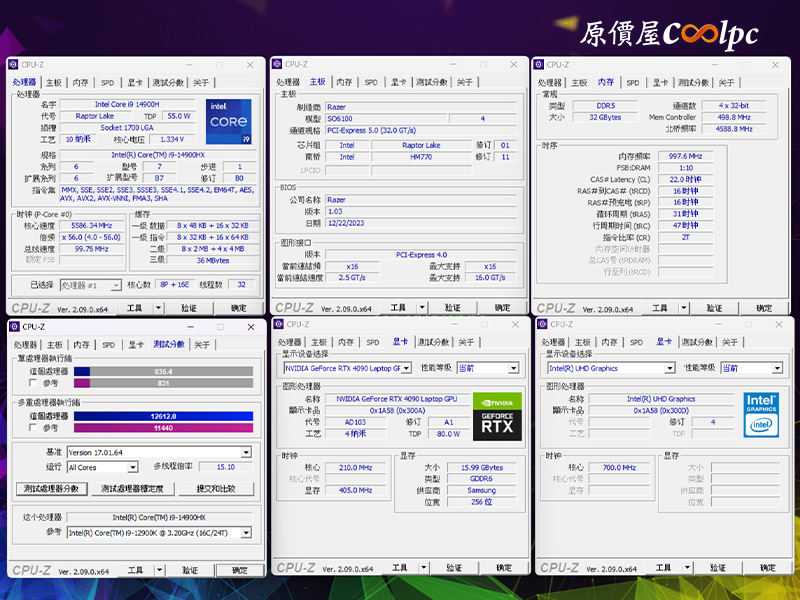800x600 pixels.
Task: Switch to the 主板 tab in the processor window
Action: point(54,83)
